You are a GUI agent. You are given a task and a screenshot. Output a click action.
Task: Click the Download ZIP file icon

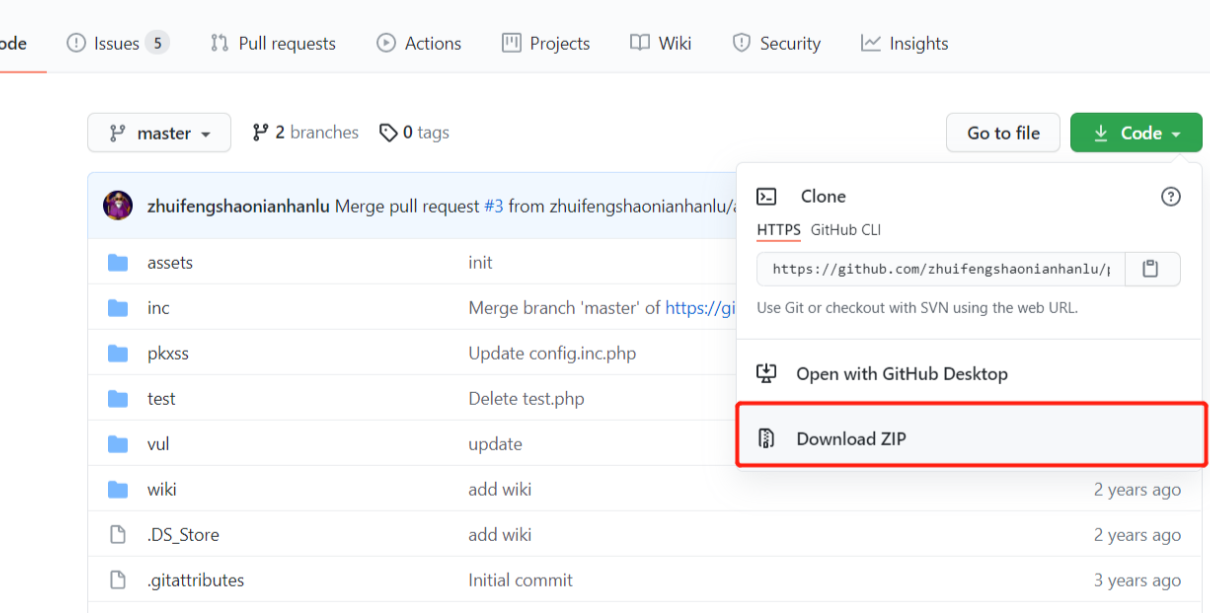pyautogui.click(x=766, y=438)
